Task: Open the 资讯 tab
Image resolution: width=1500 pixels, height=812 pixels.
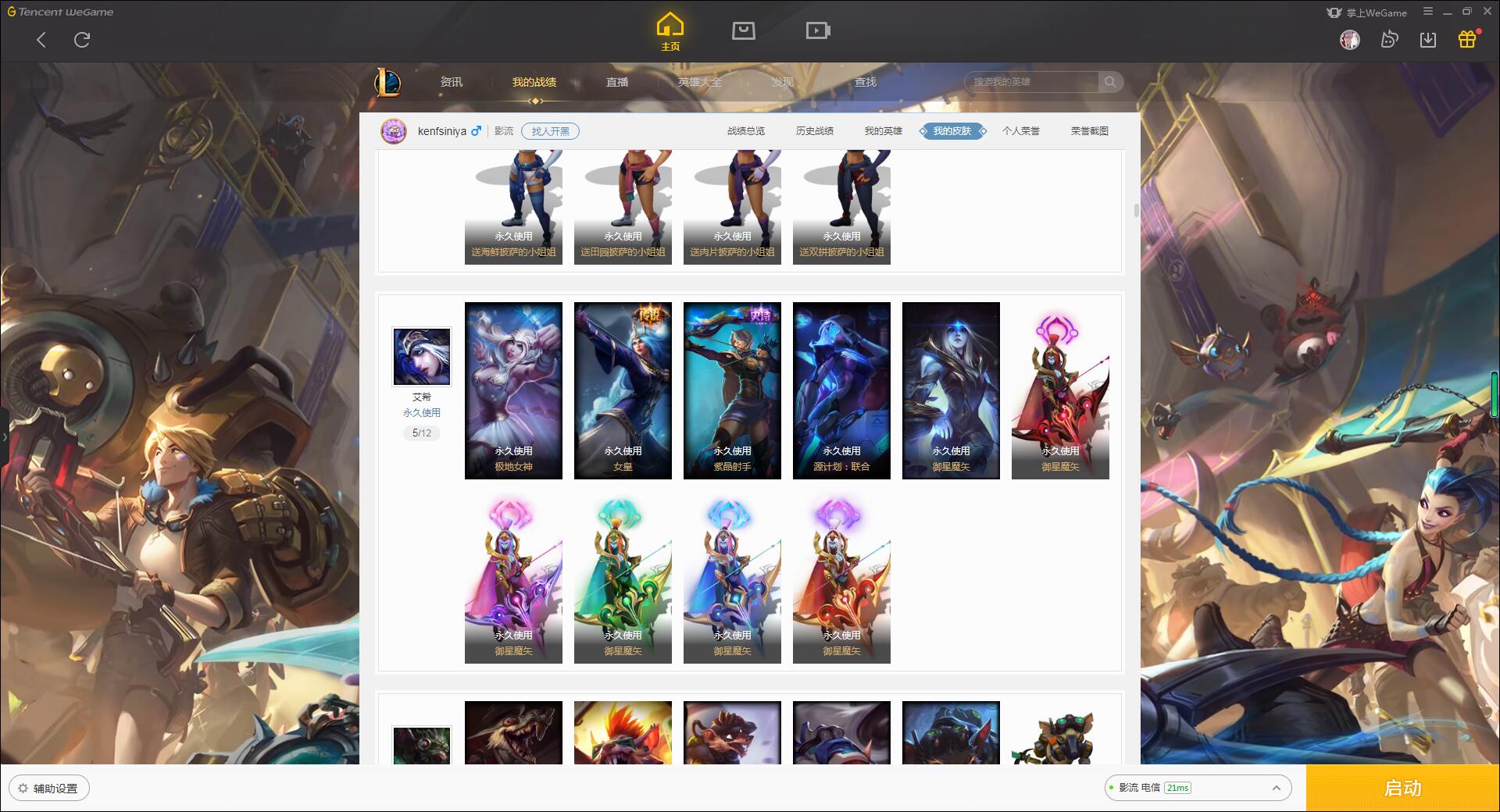Action: coord(452,82)
